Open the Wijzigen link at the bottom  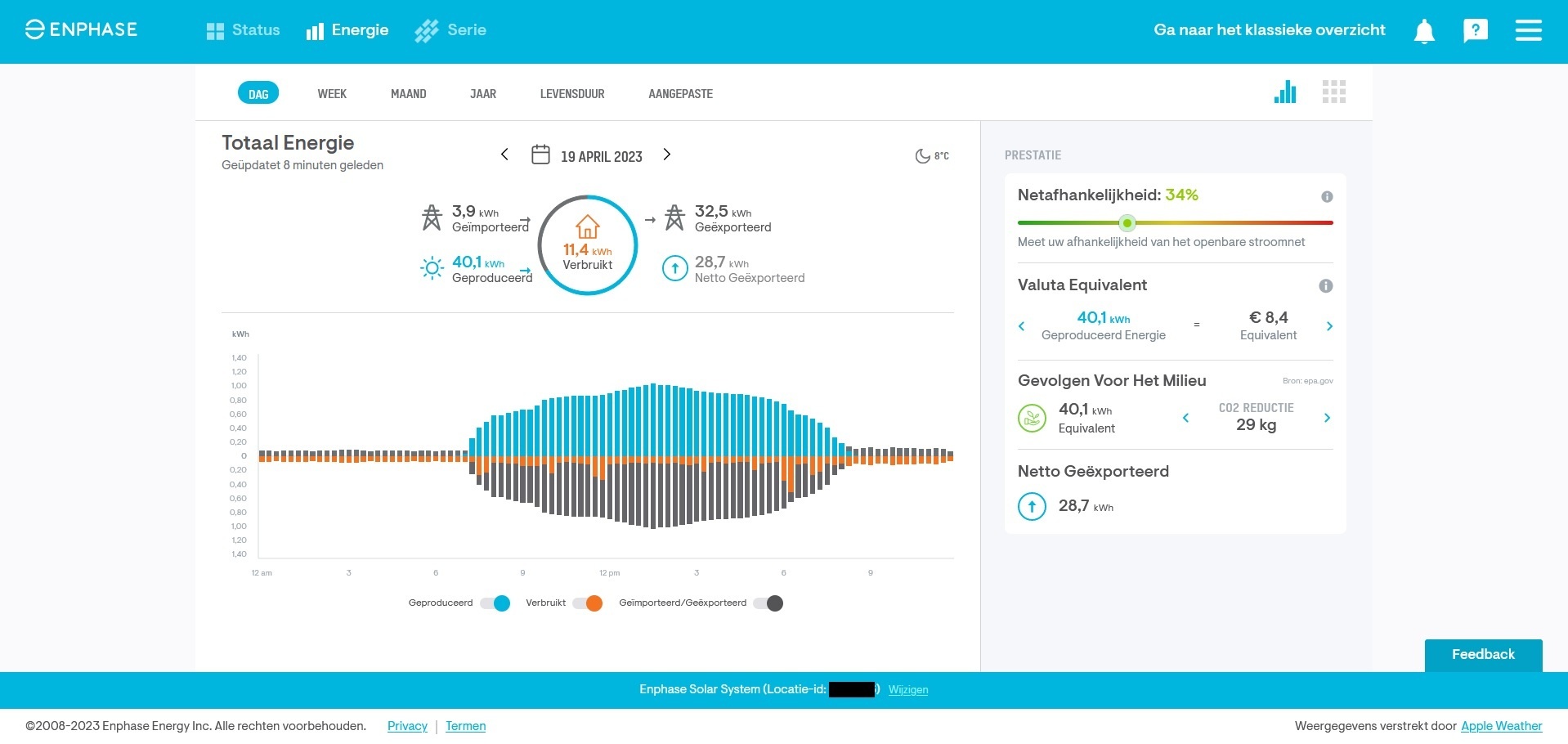[x=907, y=689]
